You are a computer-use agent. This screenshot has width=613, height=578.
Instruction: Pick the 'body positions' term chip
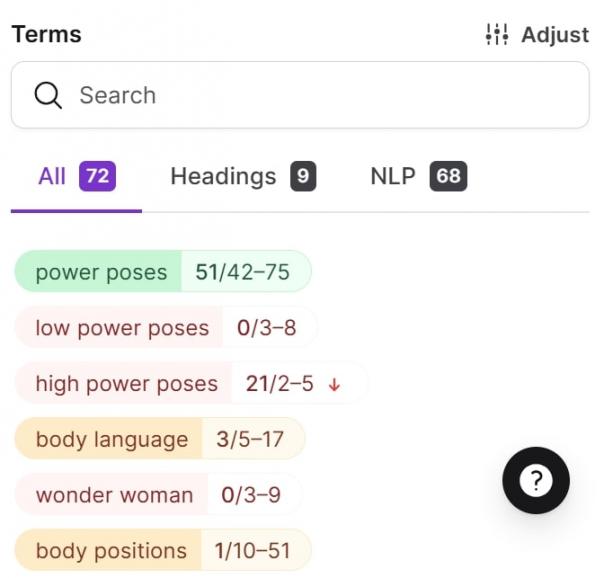coord(111,551)
